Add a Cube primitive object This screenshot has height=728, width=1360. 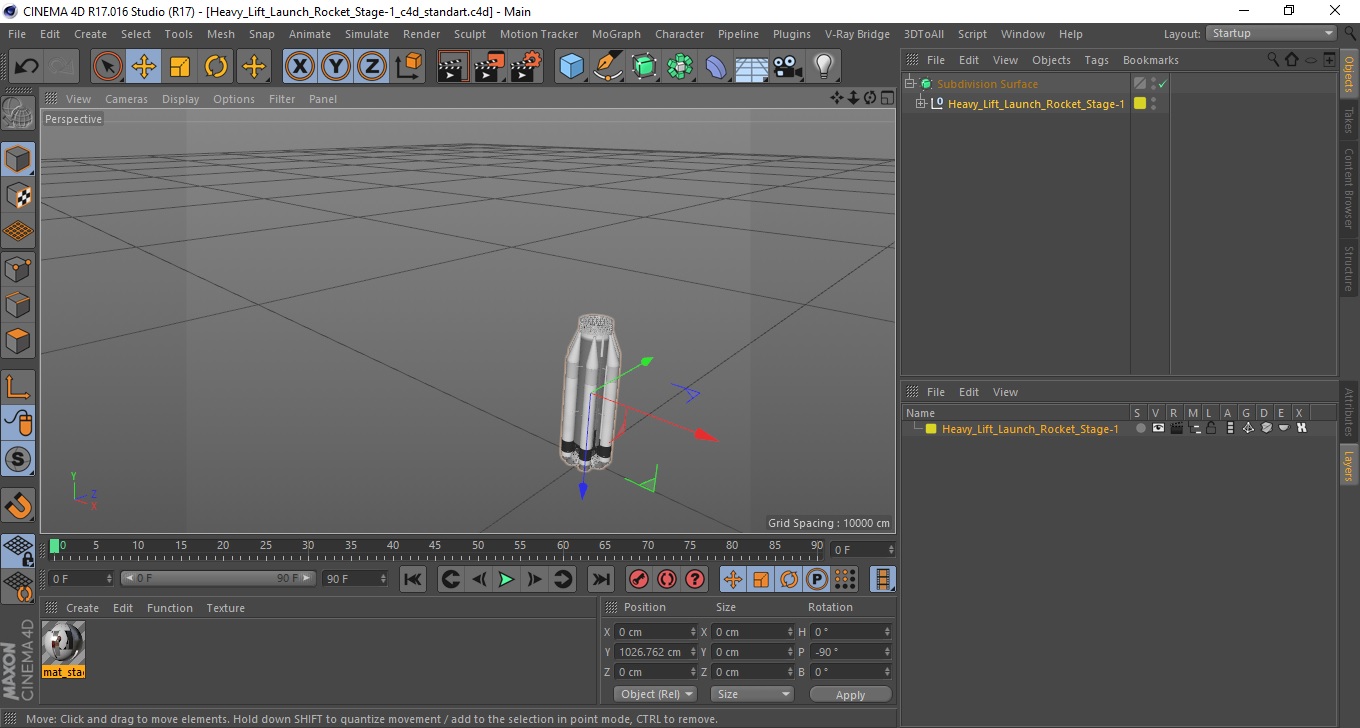571,67
